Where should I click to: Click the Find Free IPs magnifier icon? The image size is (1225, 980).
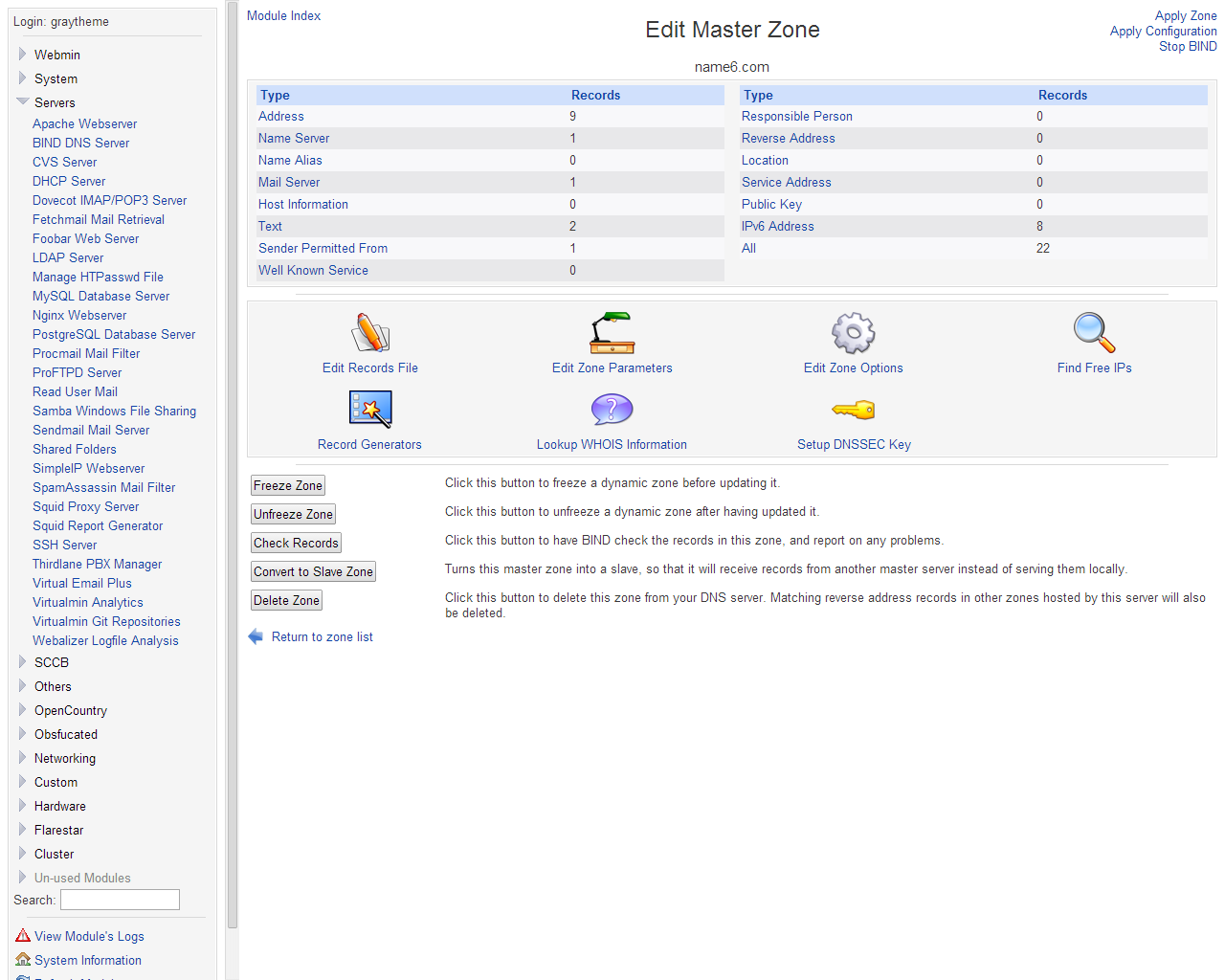[1094, 333]
